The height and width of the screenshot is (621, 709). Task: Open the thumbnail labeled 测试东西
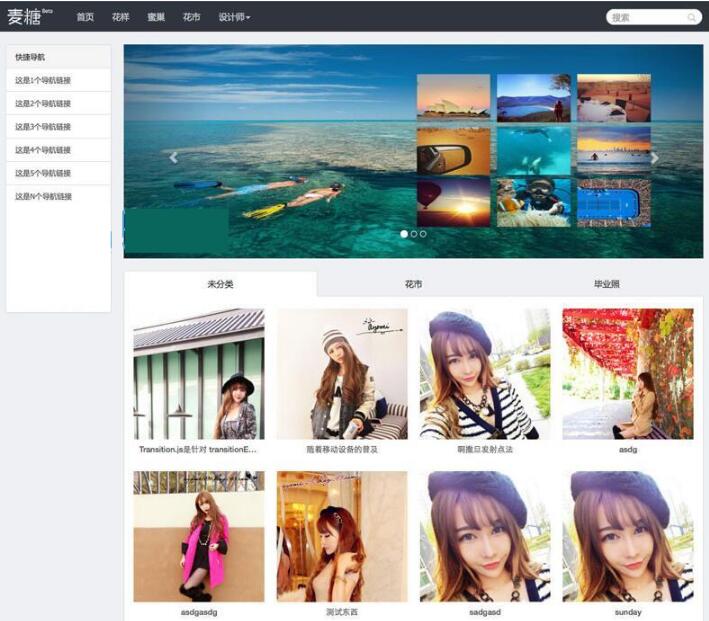tap(341, 536)
